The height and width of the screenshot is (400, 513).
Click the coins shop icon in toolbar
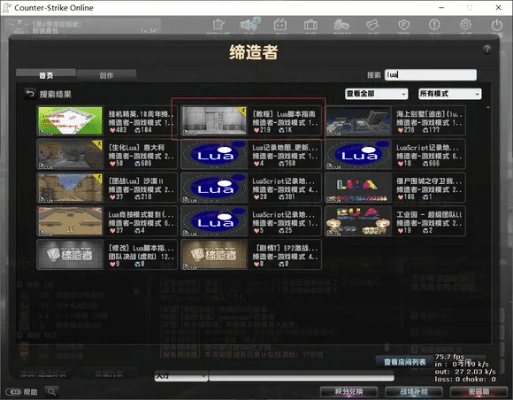point(342,25)
